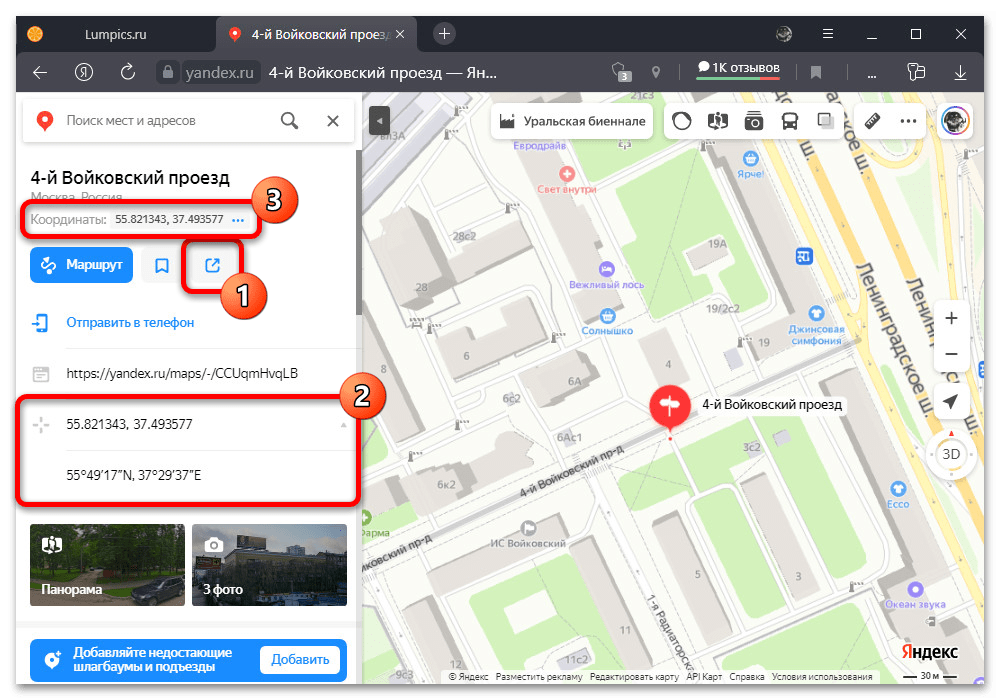Viewport: 1000px width, 700px height.
Task: Open Редактировать карту link
Action: click(634, 677)
